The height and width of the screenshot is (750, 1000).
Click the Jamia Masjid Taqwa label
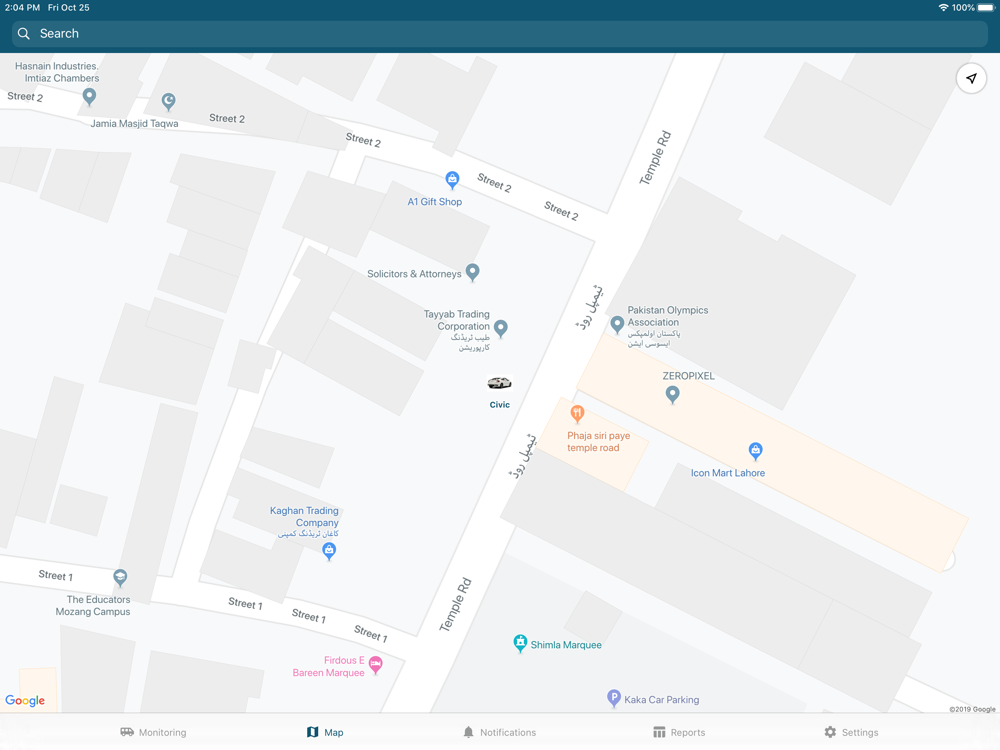(135, 124)
